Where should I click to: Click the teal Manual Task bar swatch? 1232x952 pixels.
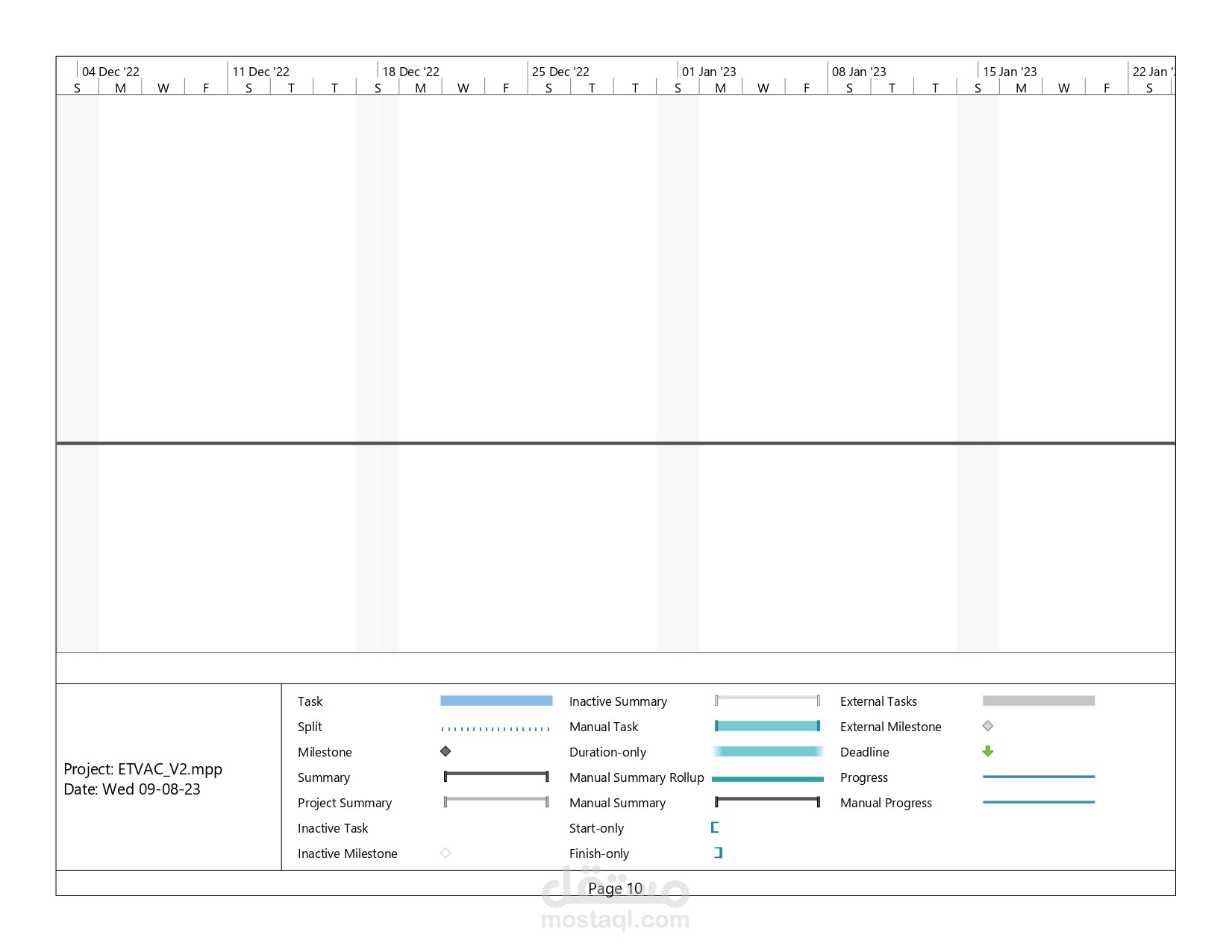click(767, 726)
